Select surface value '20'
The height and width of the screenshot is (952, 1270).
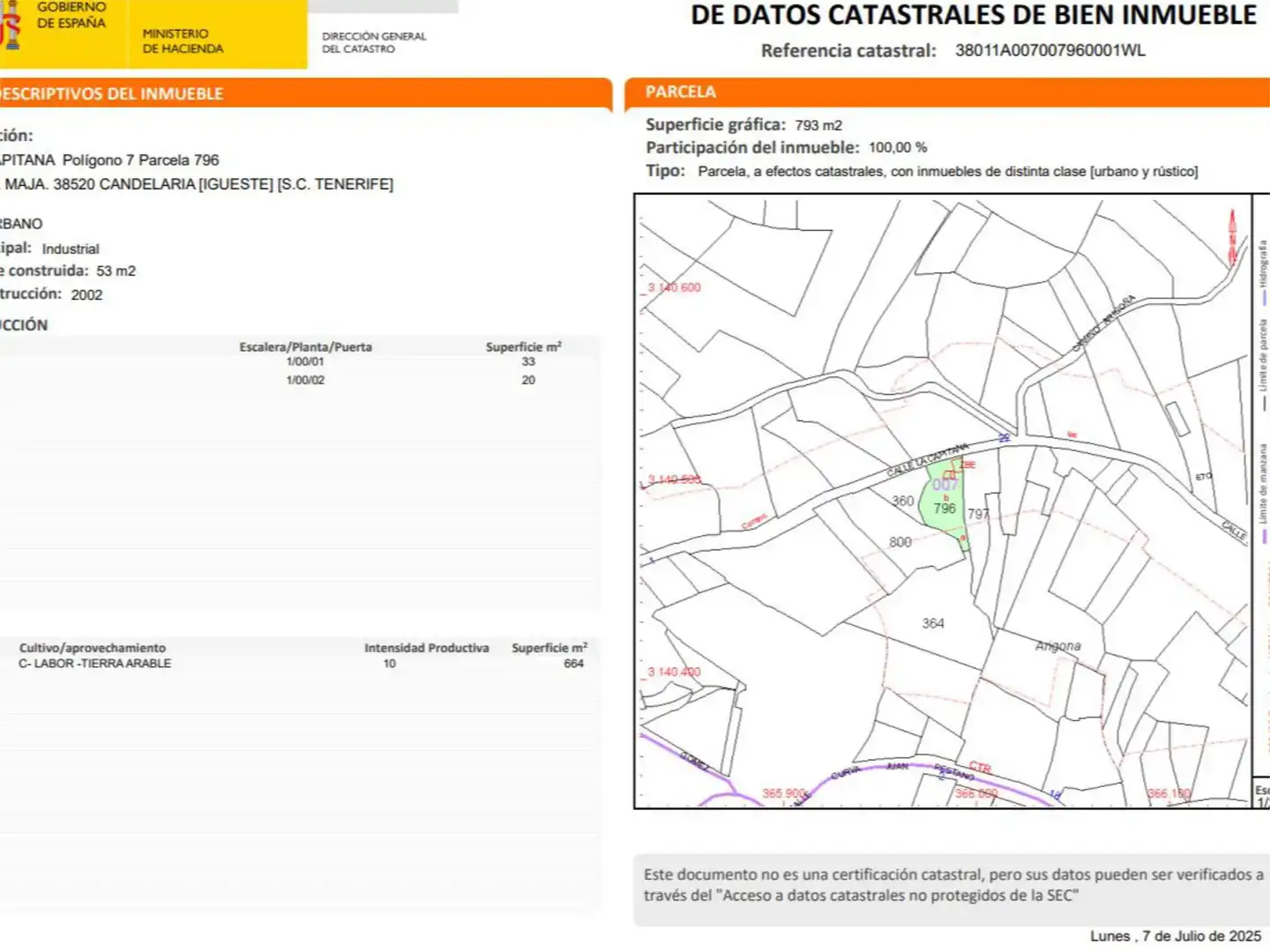coord(528,380)
